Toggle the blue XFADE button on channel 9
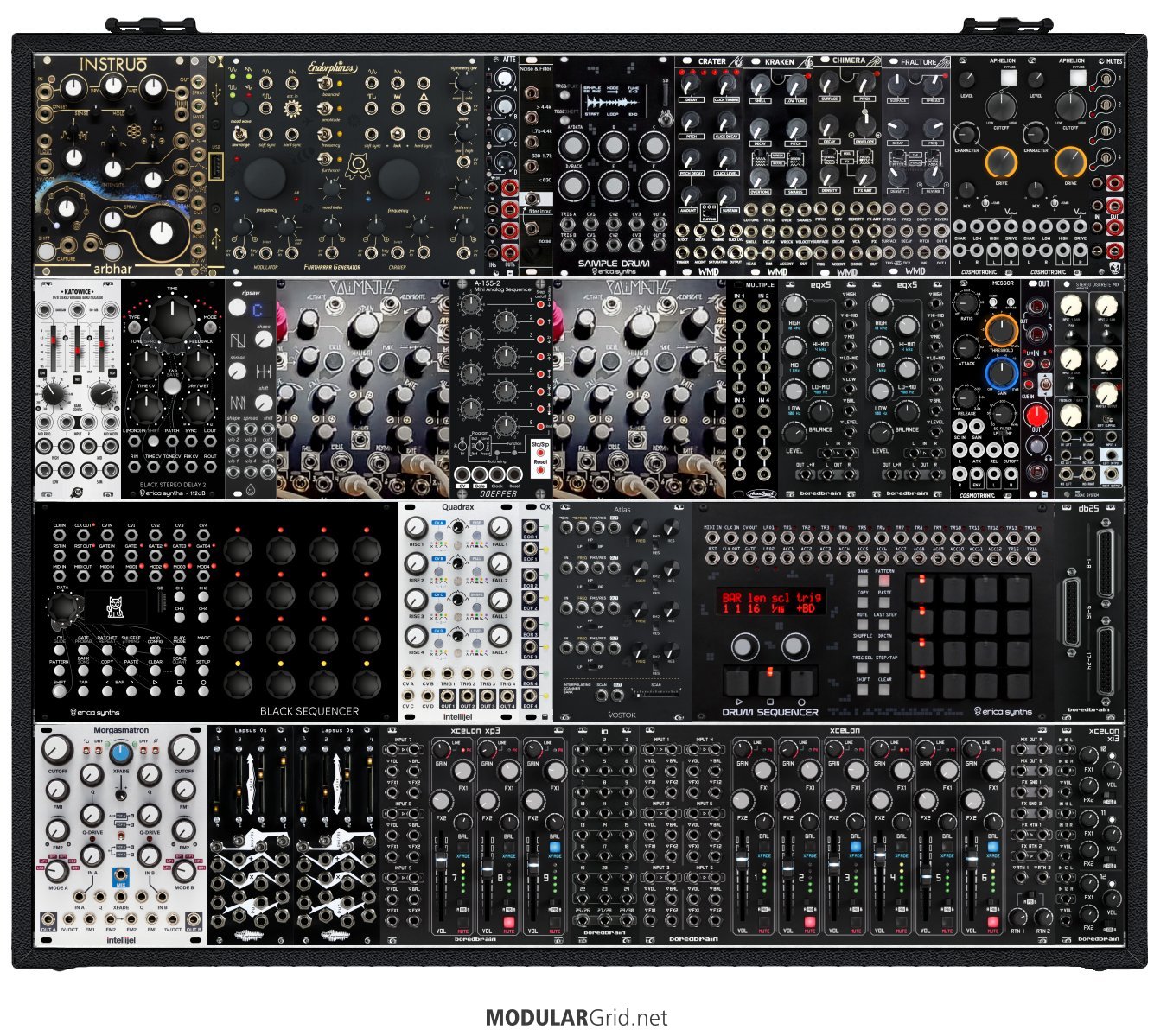1154x1036 pixels. 554,848
